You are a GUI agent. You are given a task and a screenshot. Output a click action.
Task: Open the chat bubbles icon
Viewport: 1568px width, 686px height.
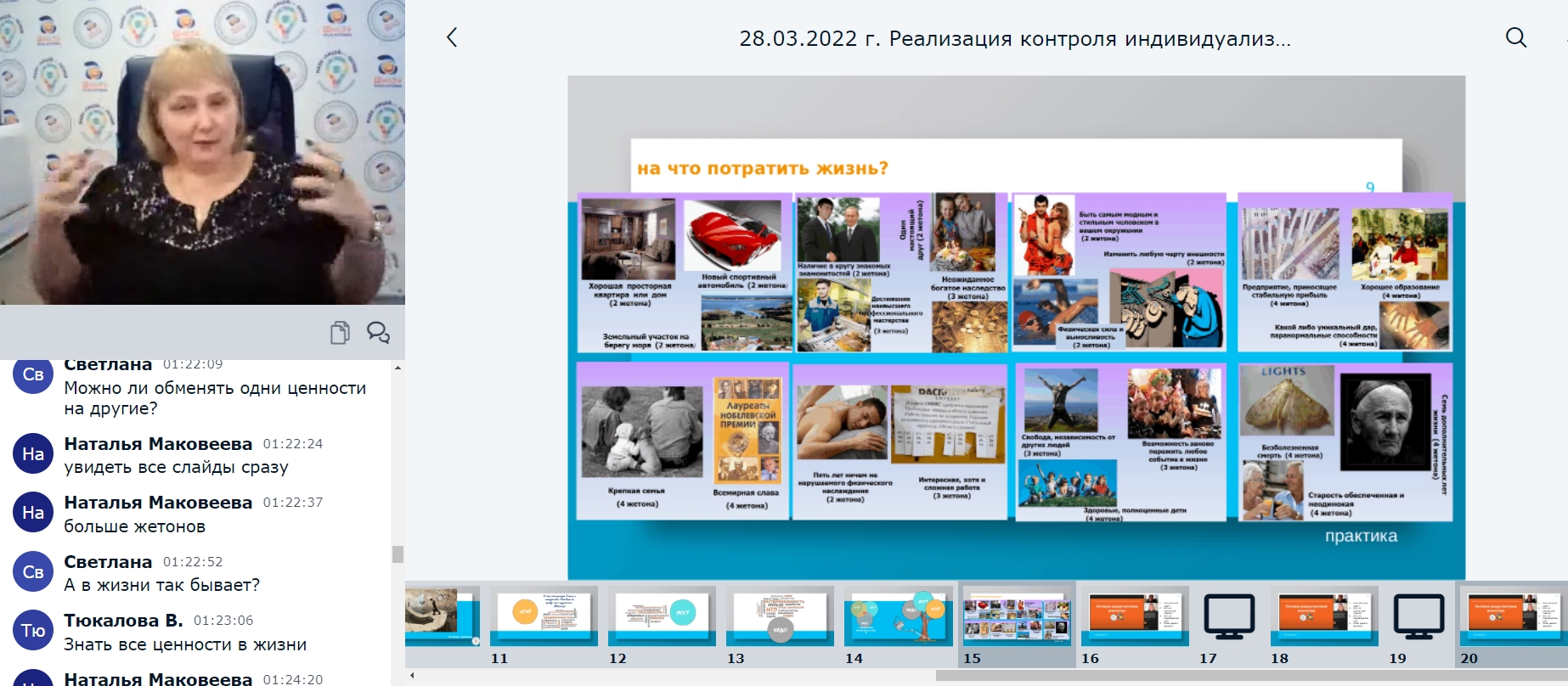(x=378, y=333)
